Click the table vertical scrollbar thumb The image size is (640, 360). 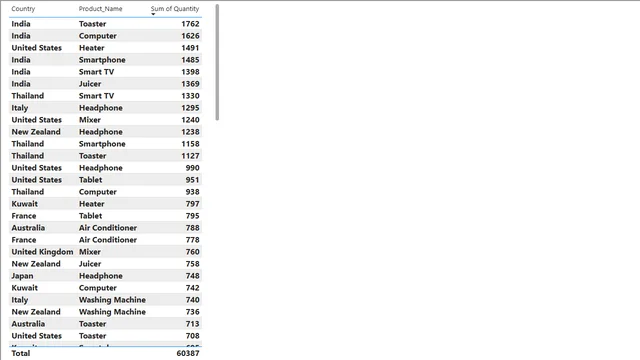pyautogui.click(x=217, y=62)
